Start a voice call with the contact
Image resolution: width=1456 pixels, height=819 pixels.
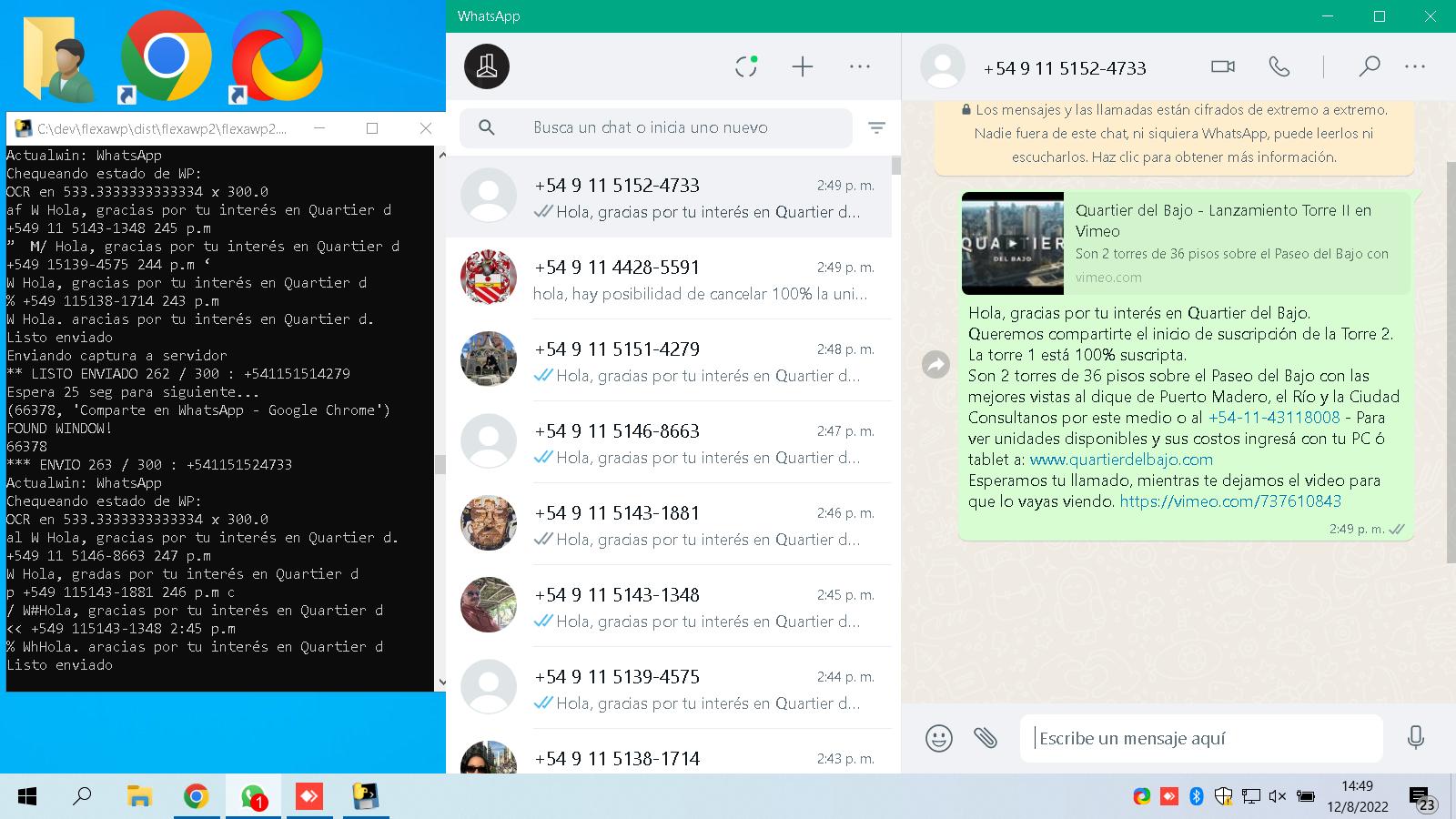(x=1279, y=66)
